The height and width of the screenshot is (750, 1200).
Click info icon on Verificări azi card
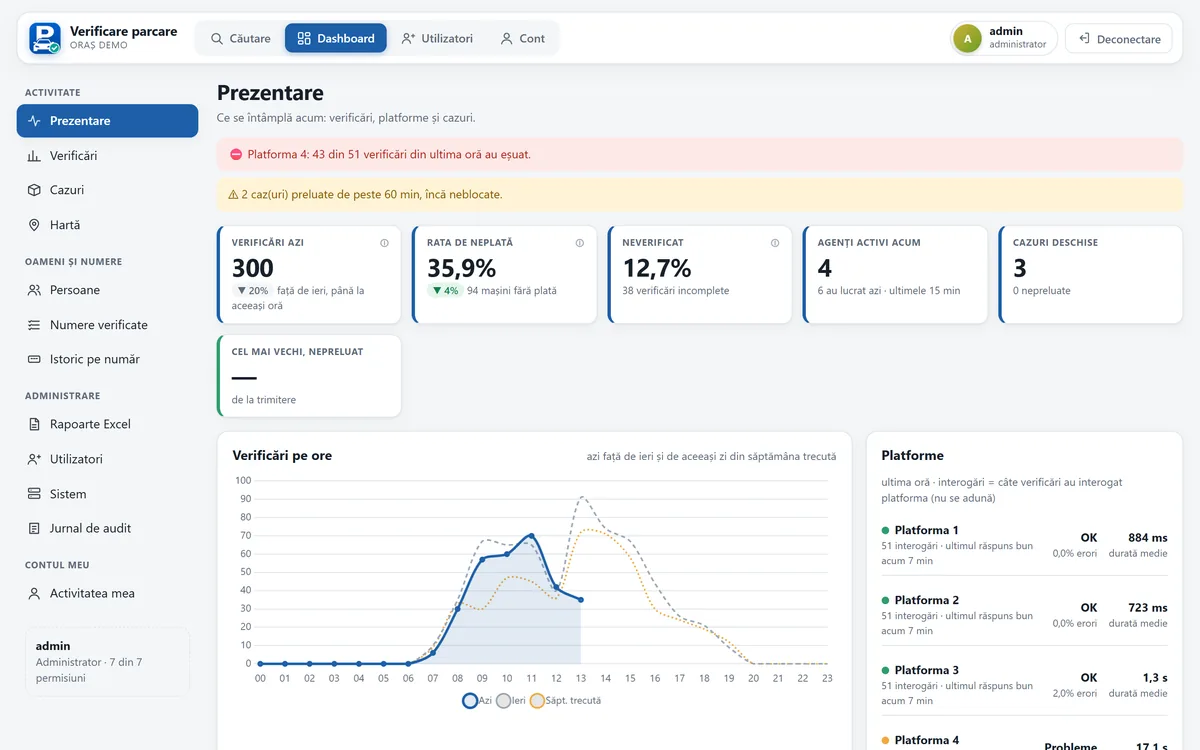(384, 243)
